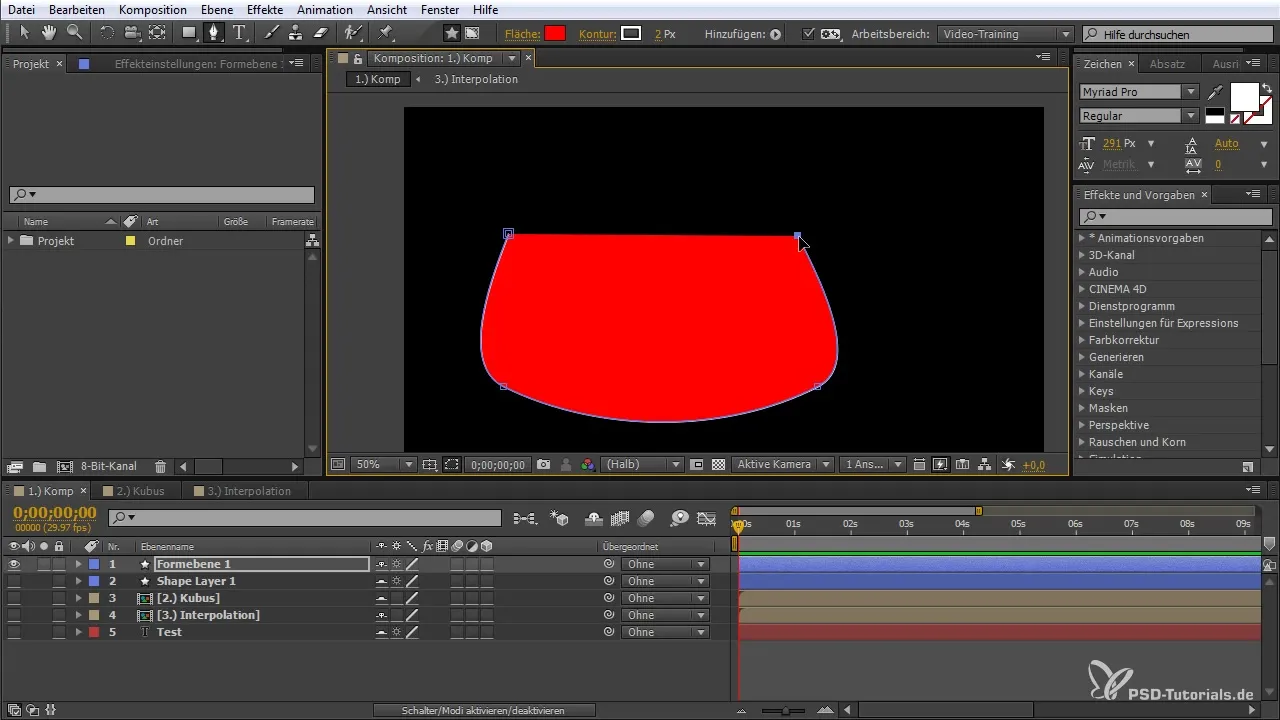Open the Myriad Pro font dropdown

point(1139,91)
